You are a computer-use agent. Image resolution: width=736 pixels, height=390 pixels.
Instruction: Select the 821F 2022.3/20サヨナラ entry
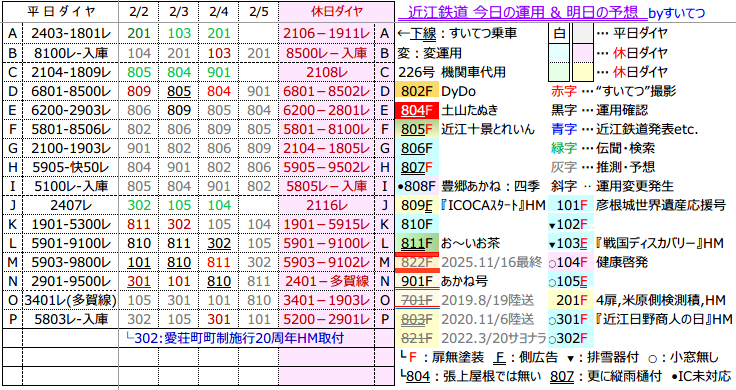(472, 338)
